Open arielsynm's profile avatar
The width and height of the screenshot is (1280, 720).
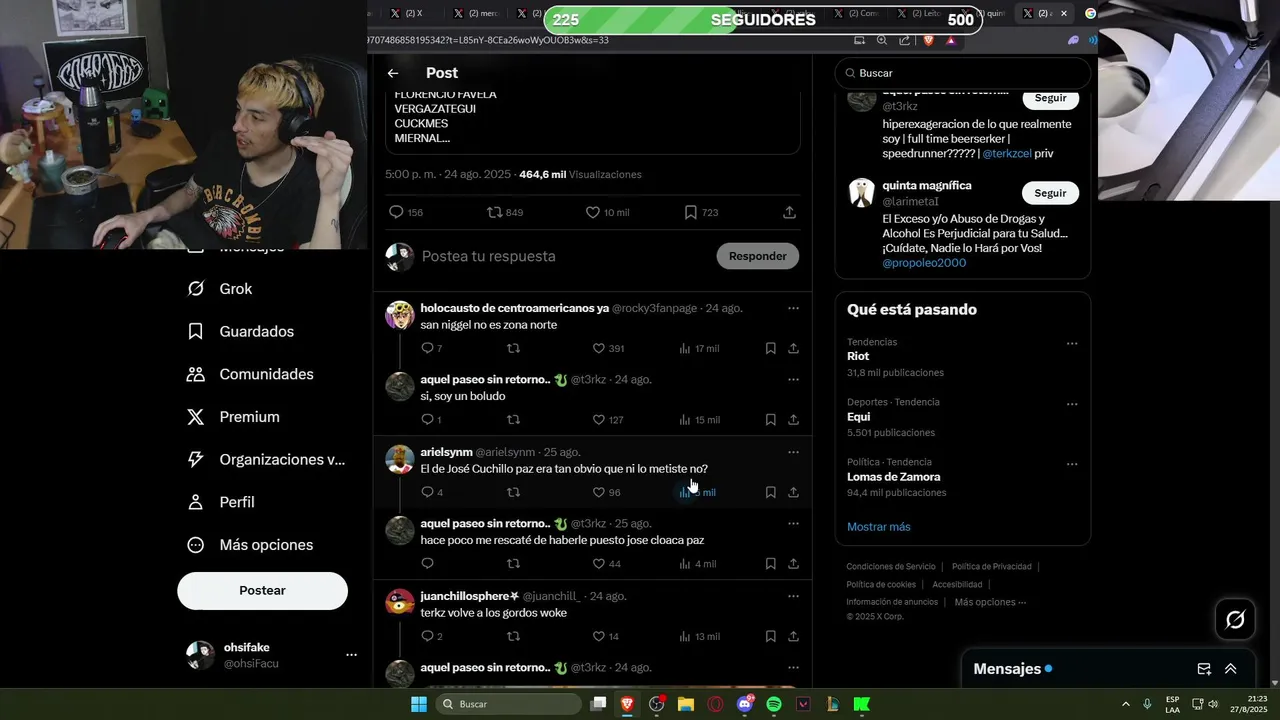[400, 459]
